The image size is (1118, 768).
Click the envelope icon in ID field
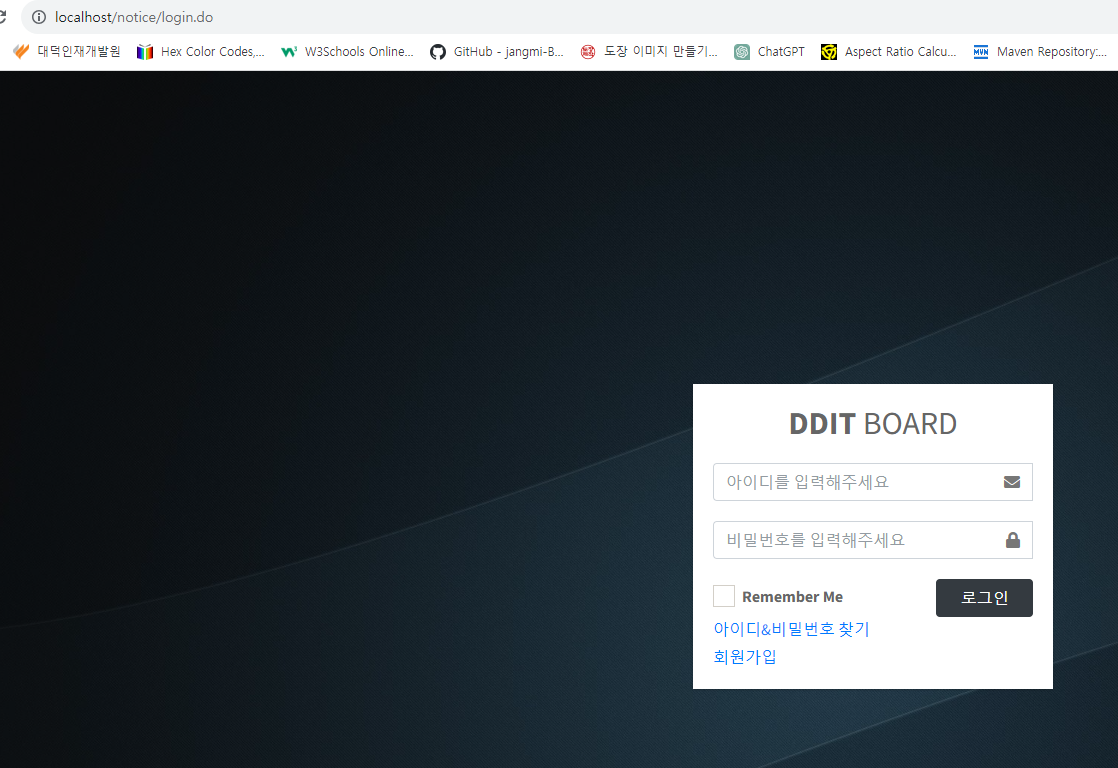pyautogui.click(x=1012, y=482)
